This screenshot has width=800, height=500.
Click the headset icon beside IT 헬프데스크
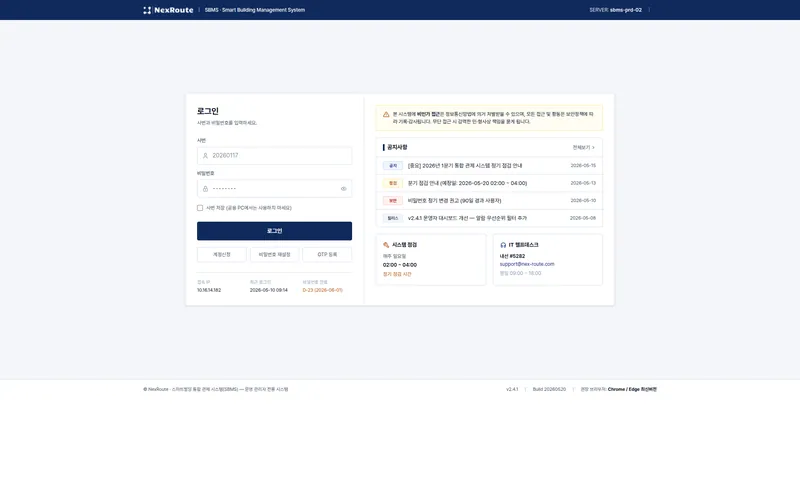(503, 245)
